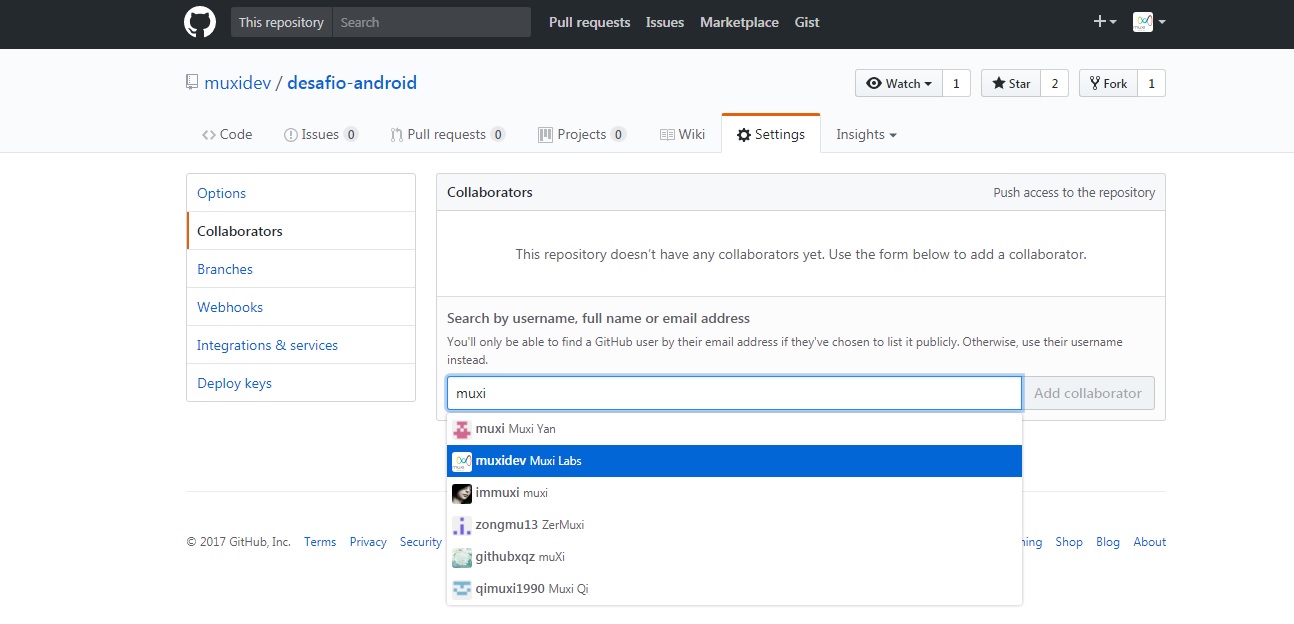Open Integrations & services settings

tap(301, 345)
